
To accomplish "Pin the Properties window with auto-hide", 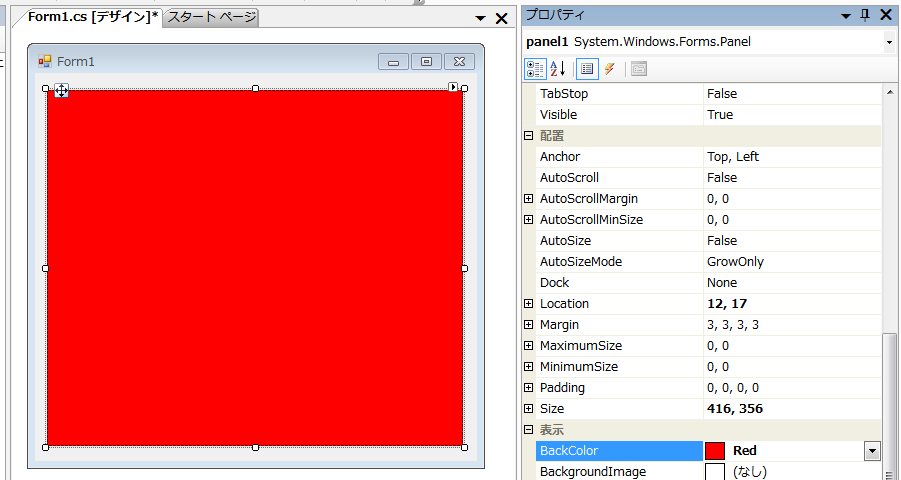I will [x=865, y=15].
